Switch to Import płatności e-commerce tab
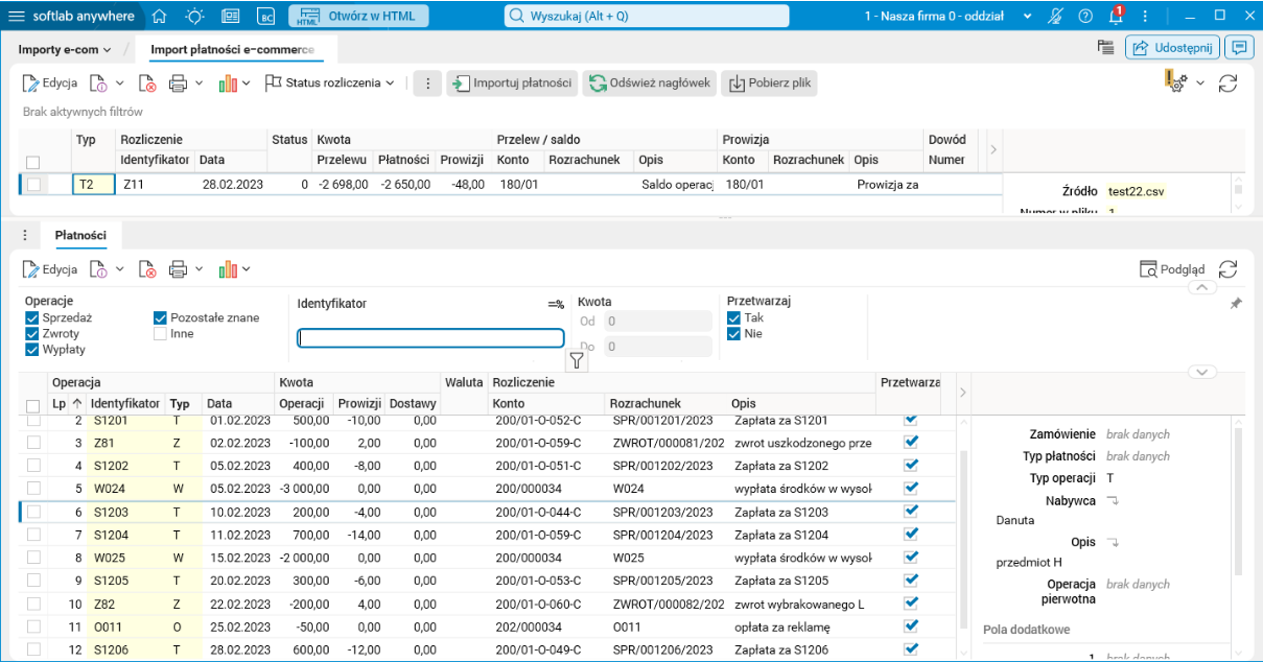This screenshot has width=1263, height=662. tap(232, 49)
